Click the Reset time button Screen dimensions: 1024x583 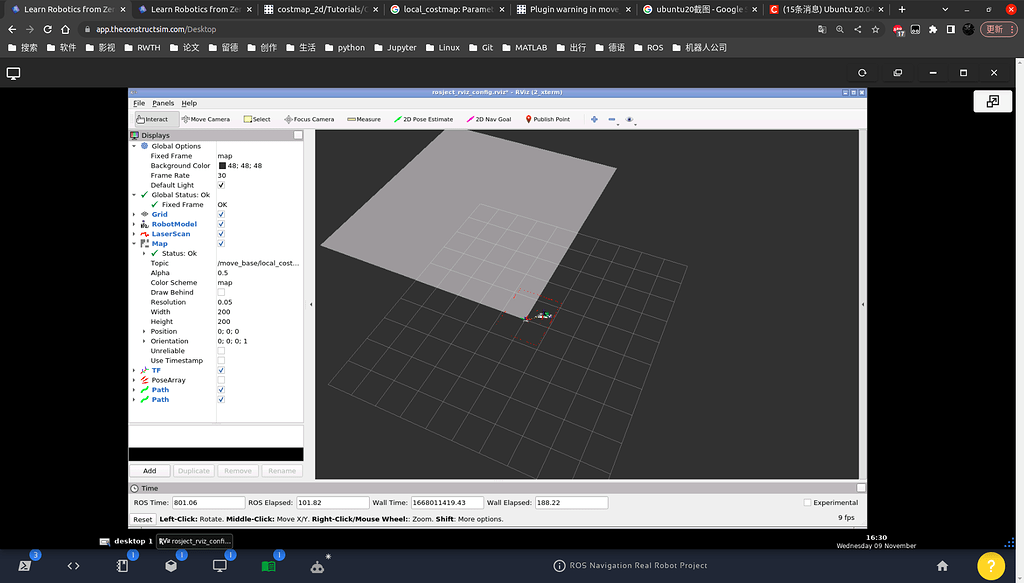(142, 520)
